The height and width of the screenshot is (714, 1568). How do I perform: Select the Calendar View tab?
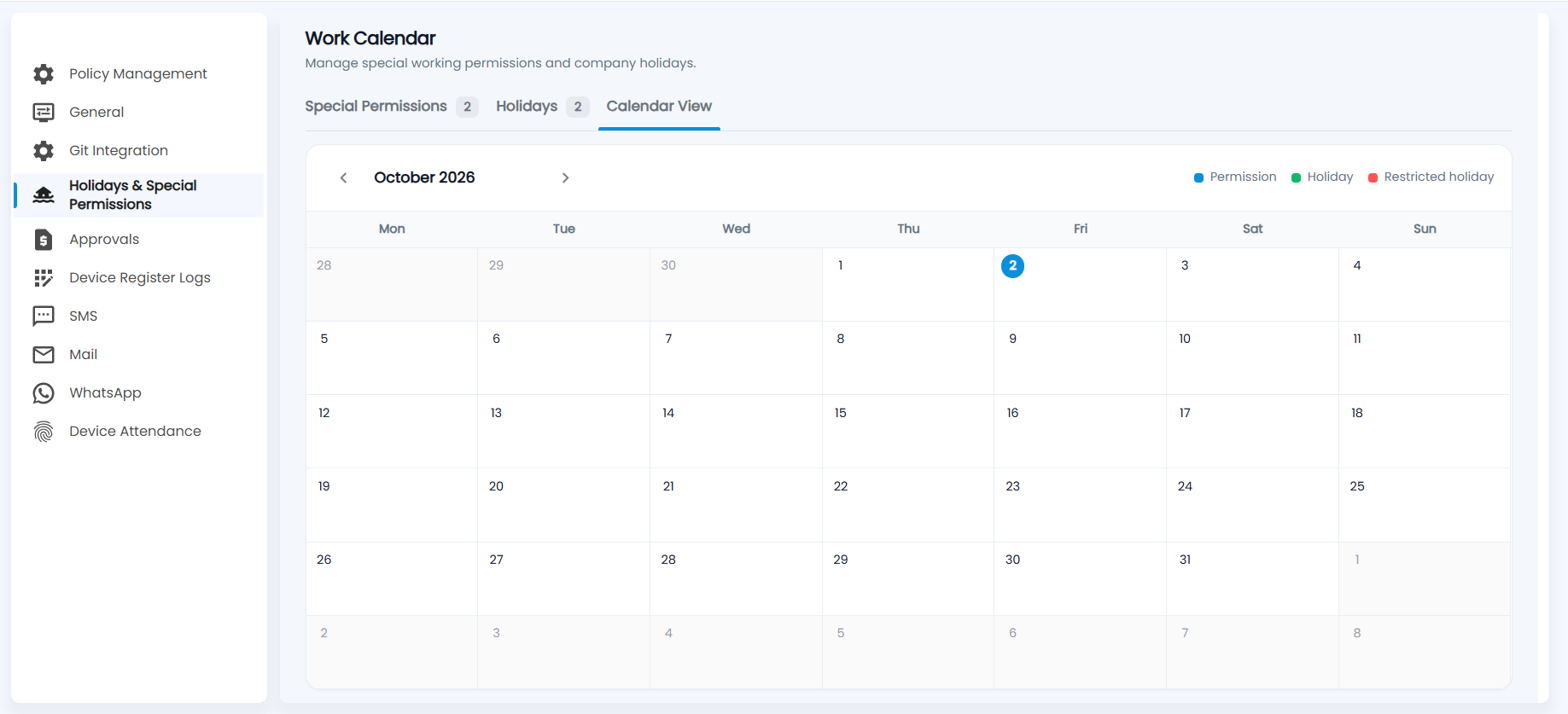pos(659,107)
